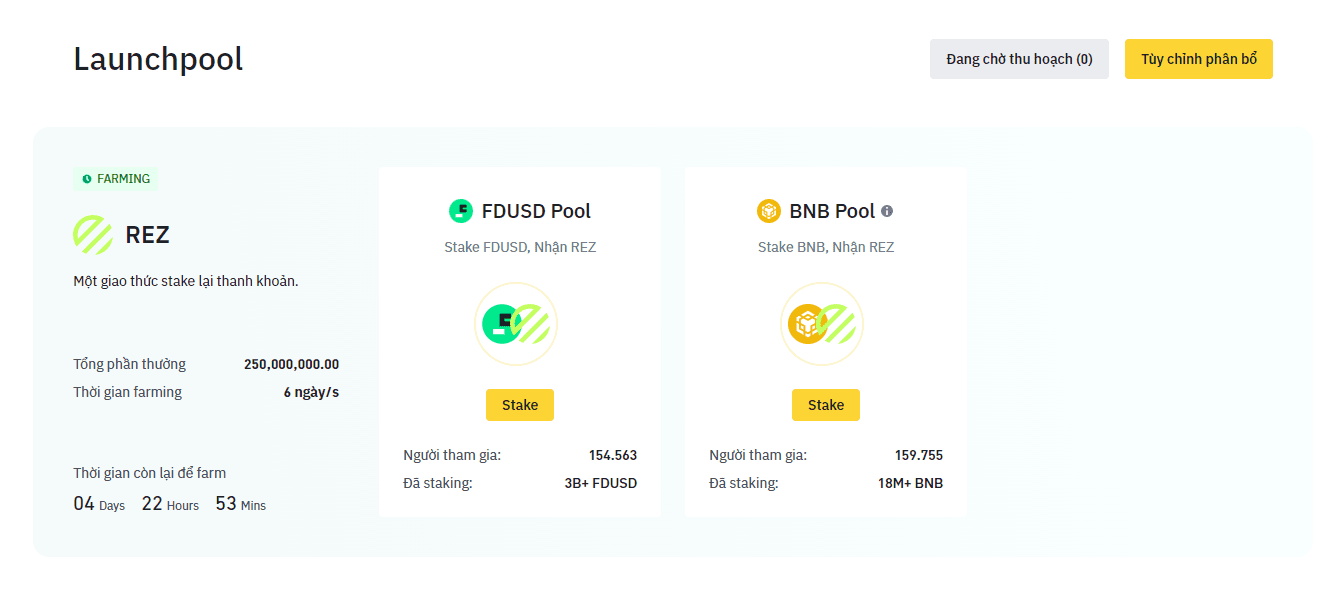Image resolution: width=1331 pixels, height=589 pixels.
Task: Stake in the BNB Pool
Action: (x=826, y=405)
